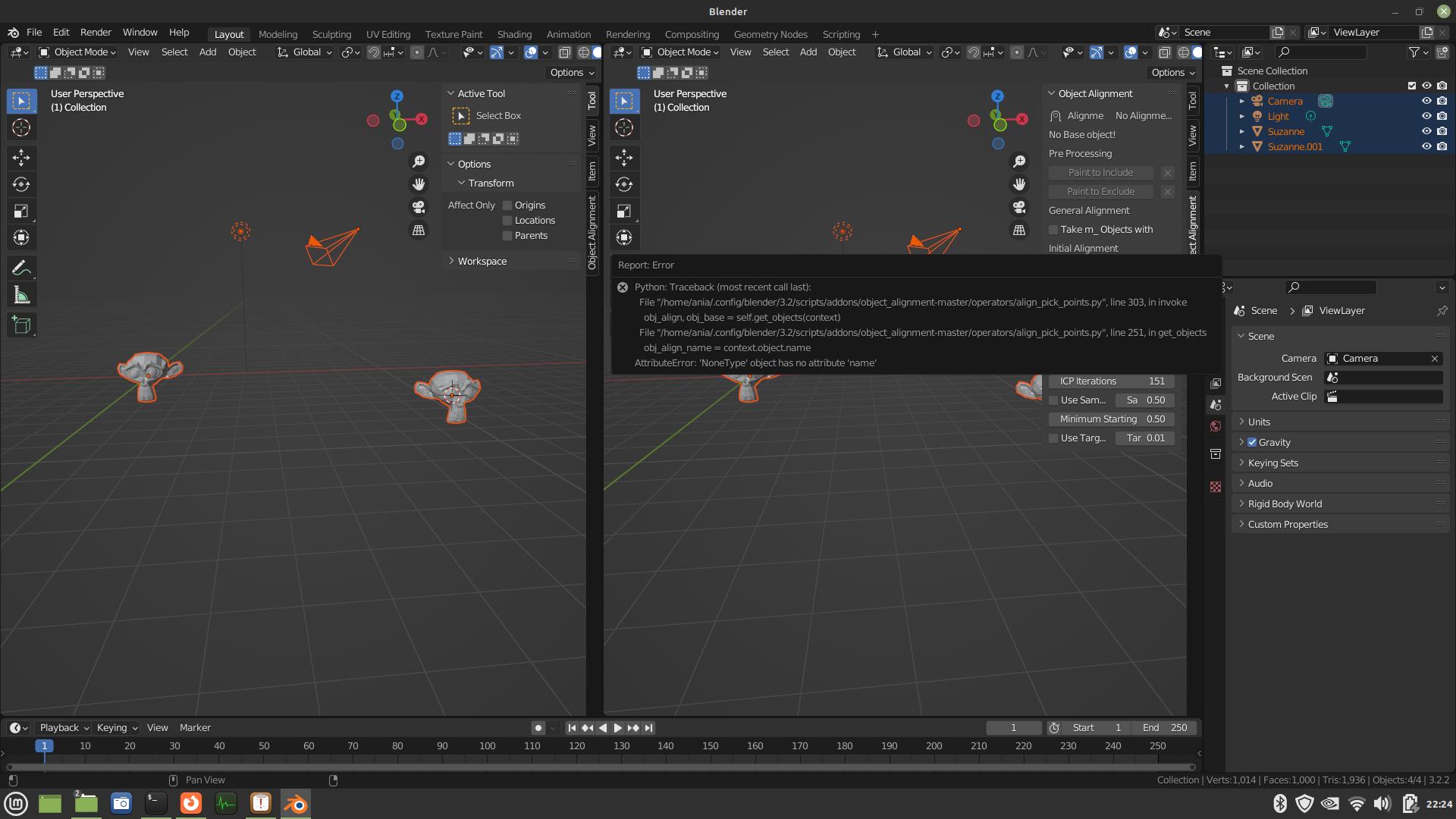Image resolution: width=1456 pixels, height=819 pixels.
Task: Expand the Units section in Scene properties
Action: click(x=1242, y=422)
